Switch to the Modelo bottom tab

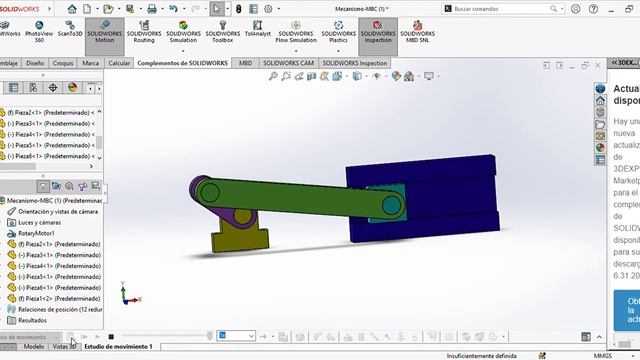coord(33,347)
